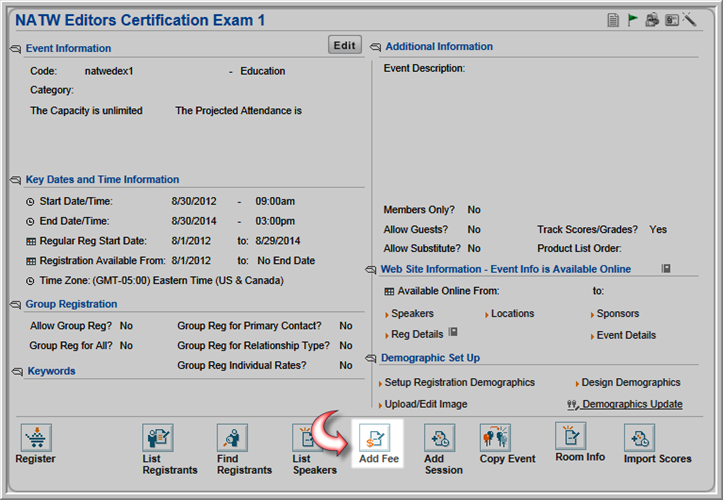Click the Education event type text
The height and width of the screenshot is (500, 723).
(x=262, y=71)
